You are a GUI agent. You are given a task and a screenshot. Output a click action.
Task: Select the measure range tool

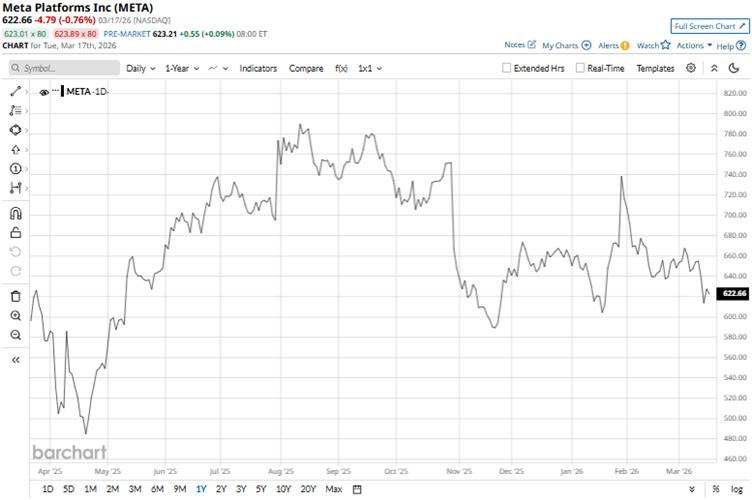coord(15,188)
